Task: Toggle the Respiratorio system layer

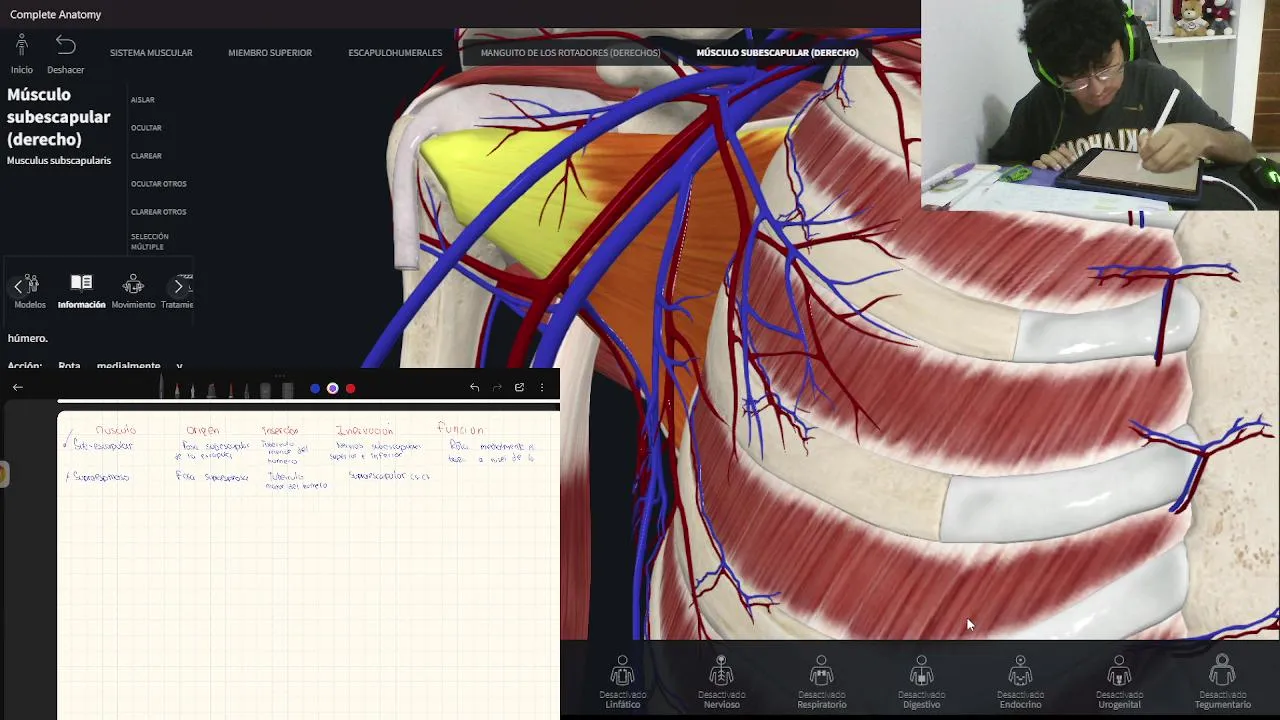Action: click(821, 682)
